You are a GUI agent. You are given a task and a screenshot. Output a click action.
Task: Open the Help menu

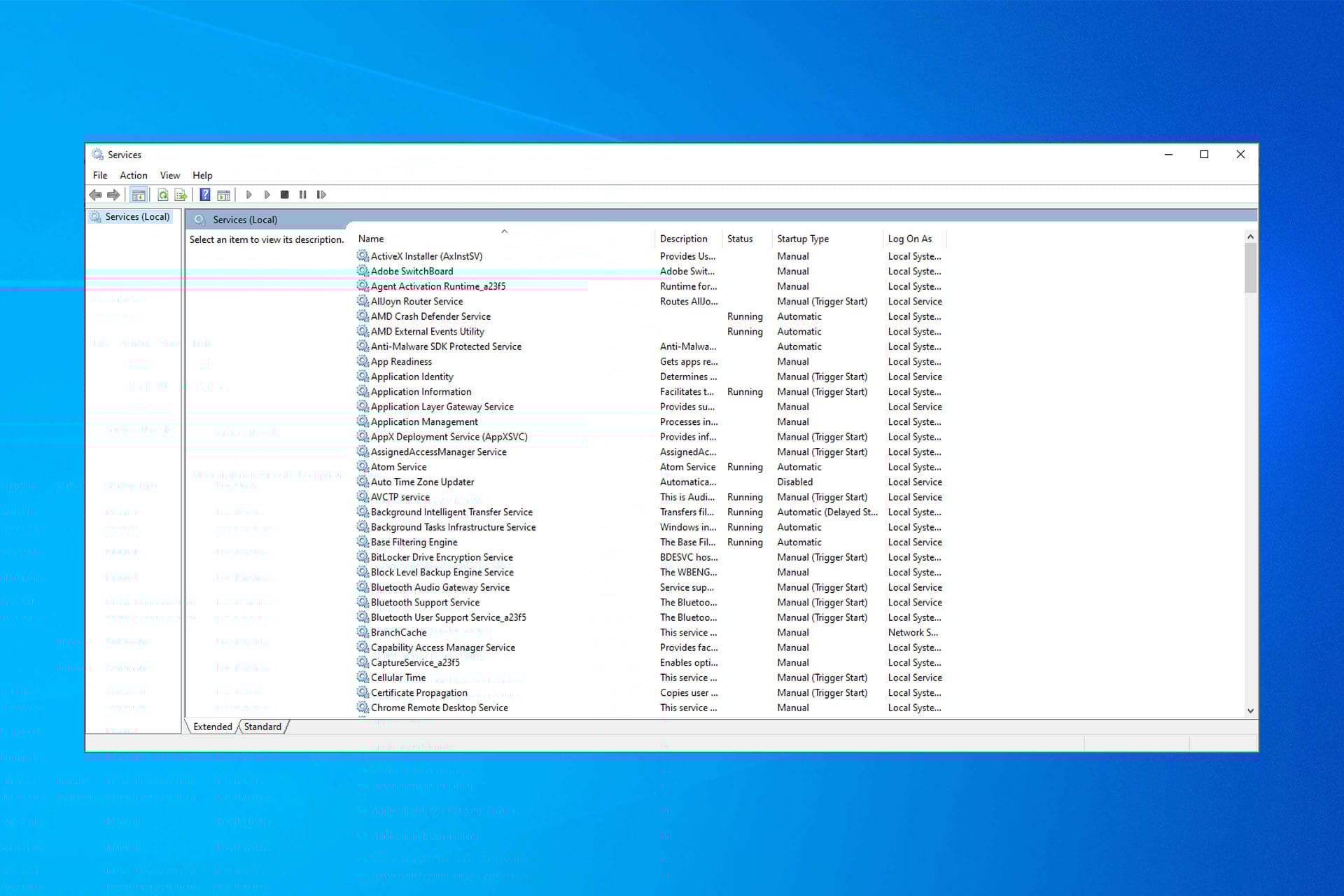[202, 175]
